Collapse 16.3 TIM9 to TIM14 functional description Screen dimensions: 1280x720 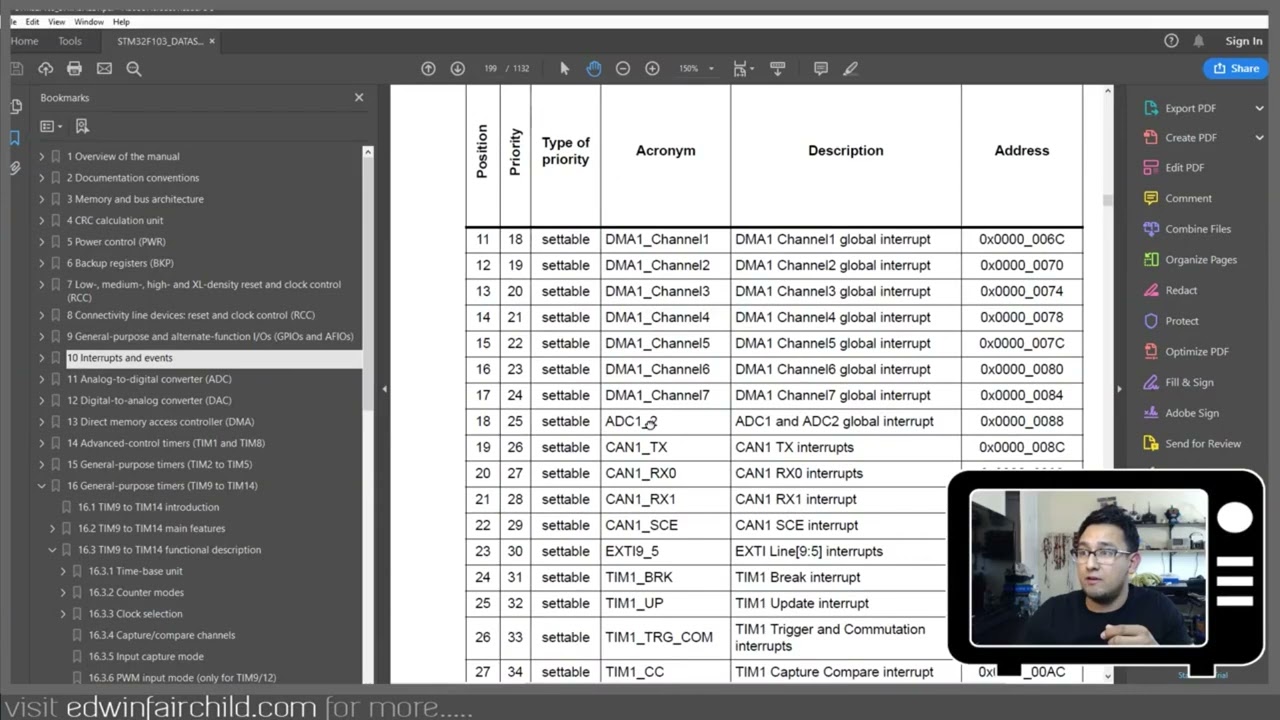pyautogui.click(x=53, y=550)
